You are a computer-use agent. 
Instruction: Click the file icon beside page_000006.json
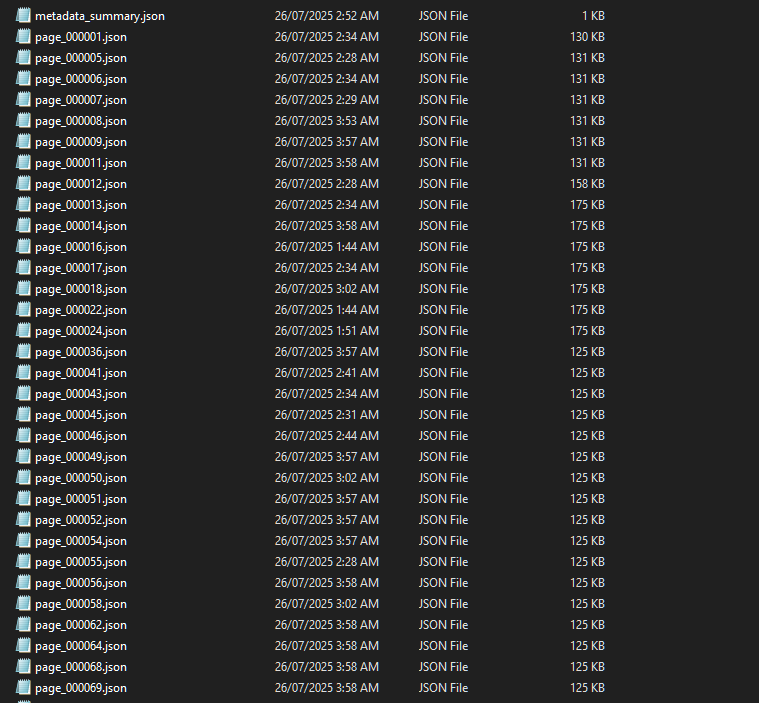[x=23, y=78]
